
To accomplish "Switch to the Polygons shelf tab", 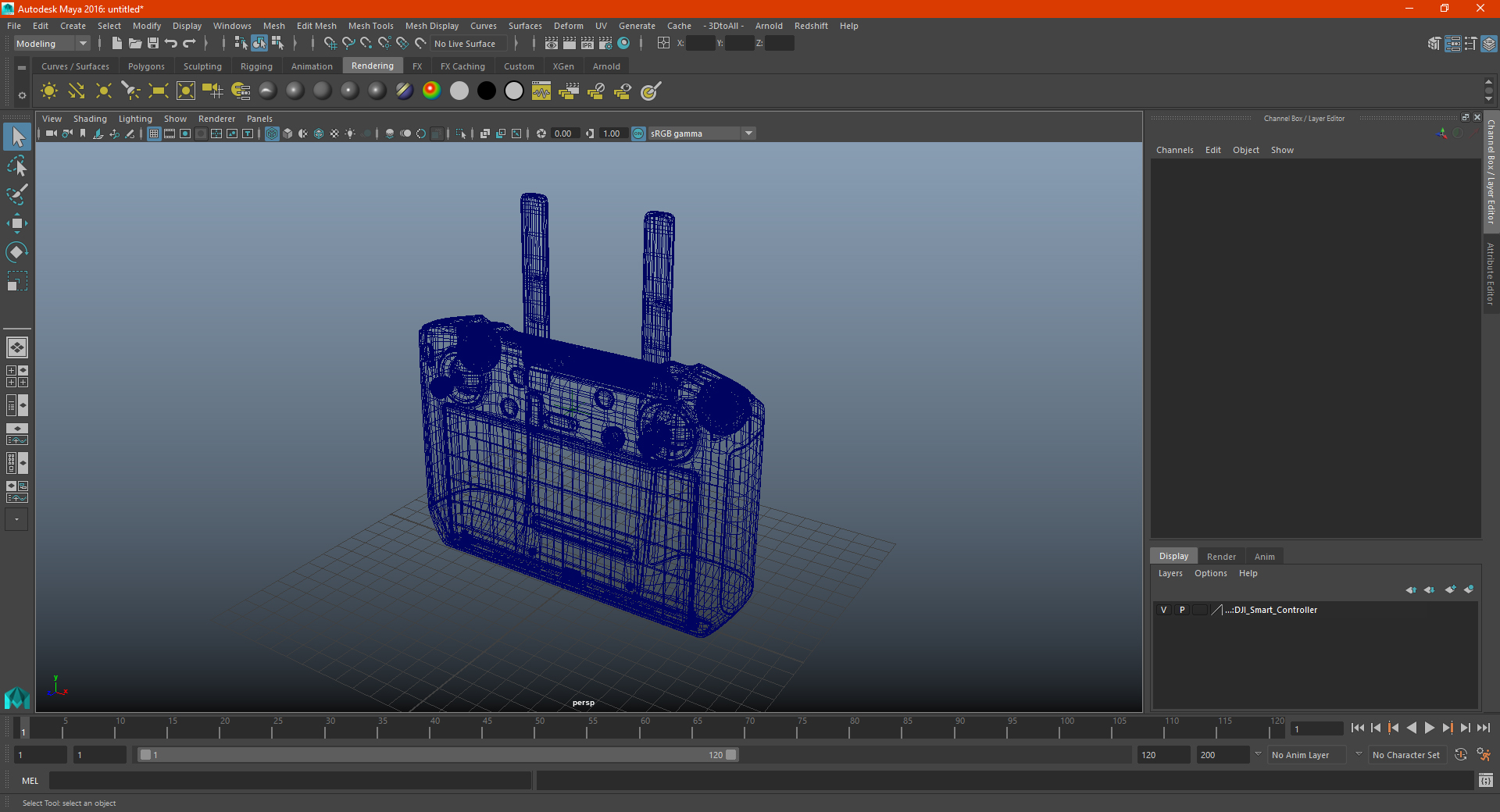I will (146, 66).
